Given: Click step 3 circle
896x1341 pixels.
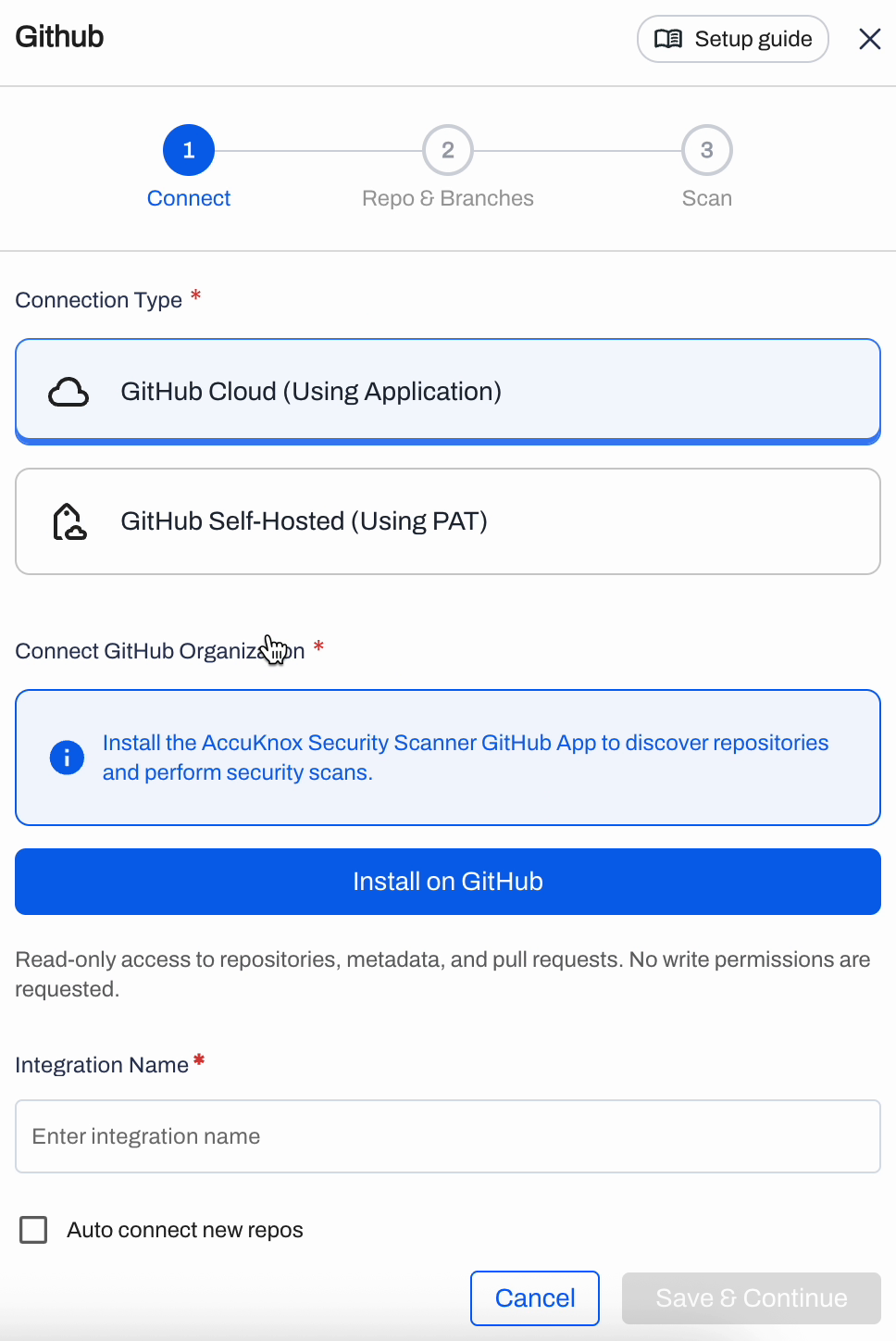Looking at the screenshot, I should click(707, 150).
